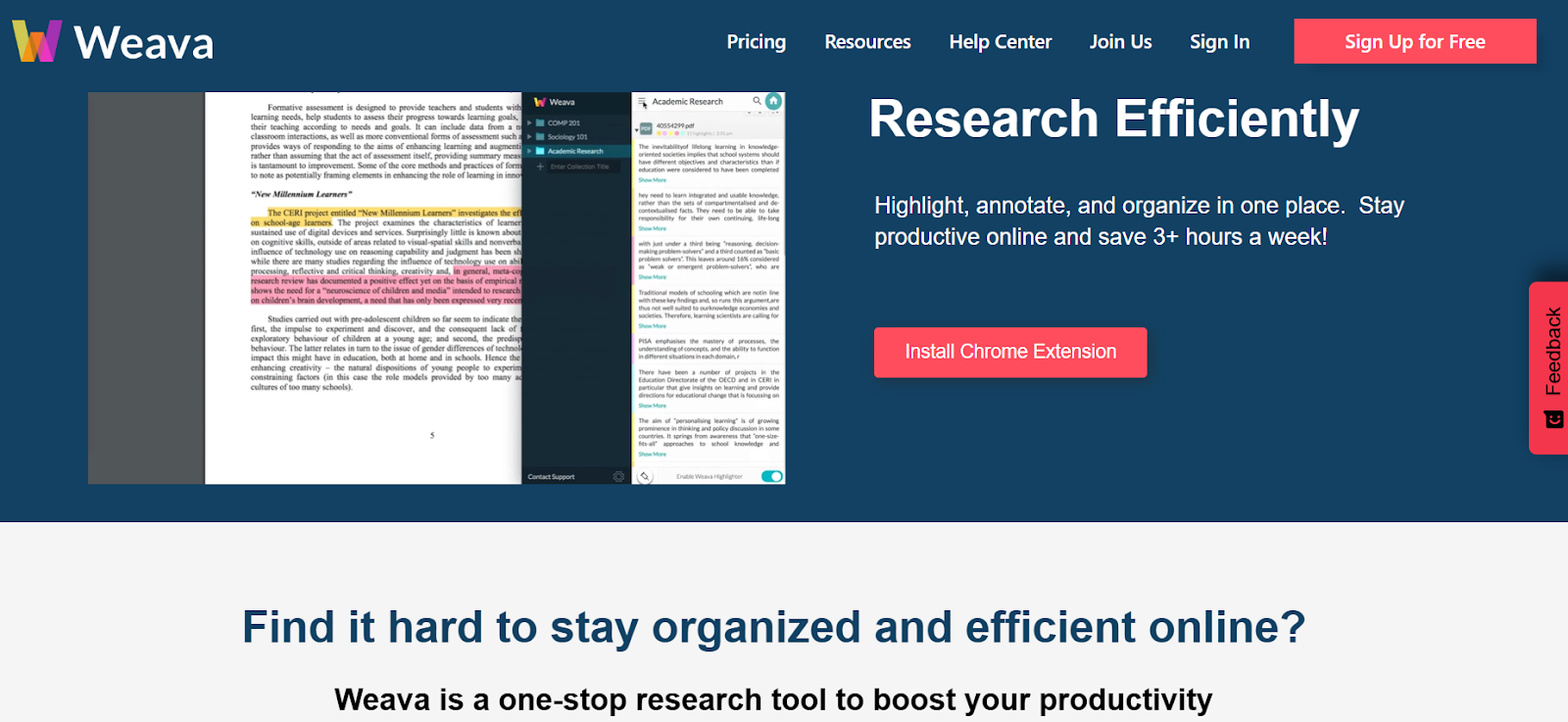Collapse the 40554299.pdf entry arrow

click(x=636, y=128)
